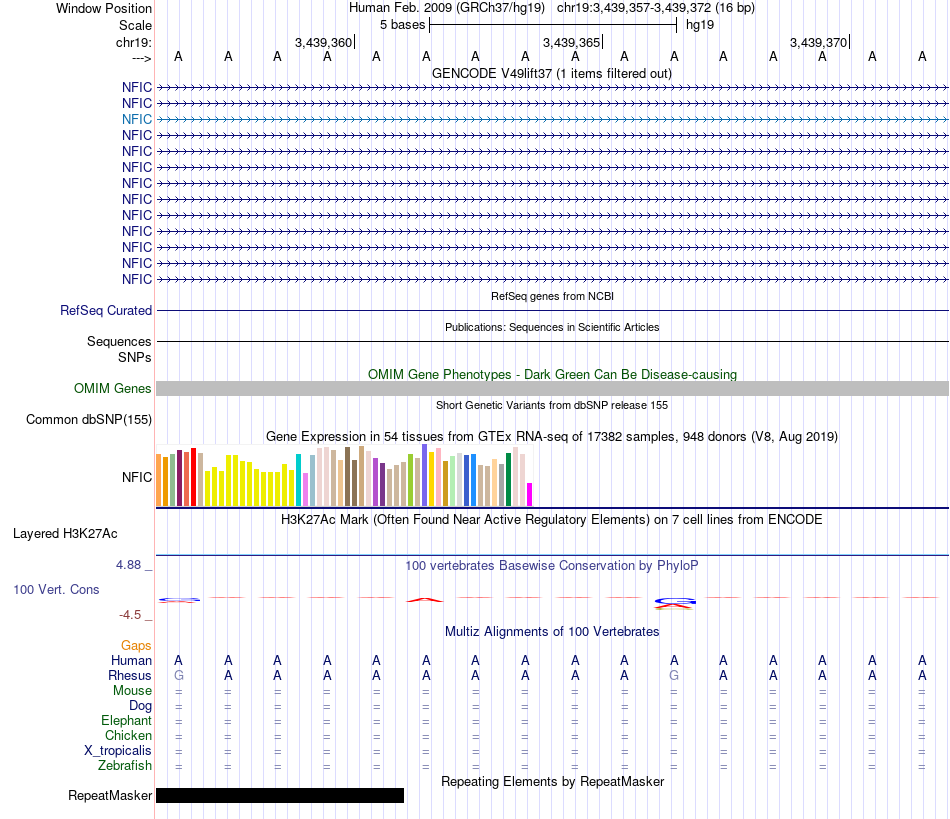Click the 'X_tropicalis' alignment row label
This screenshot has width=950, height=819.
(118, 751)
